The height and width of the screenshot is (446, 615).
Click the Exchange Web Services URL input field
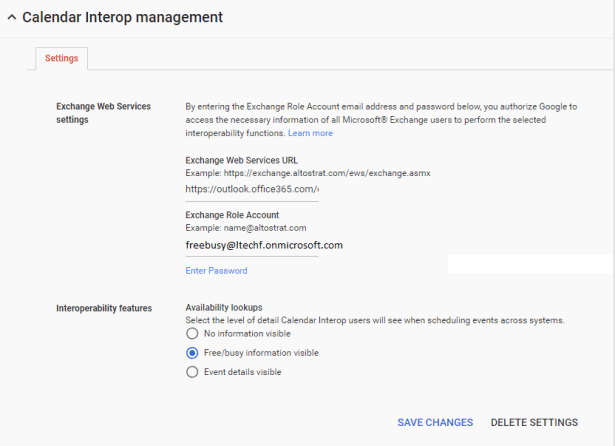pos(252,189)
